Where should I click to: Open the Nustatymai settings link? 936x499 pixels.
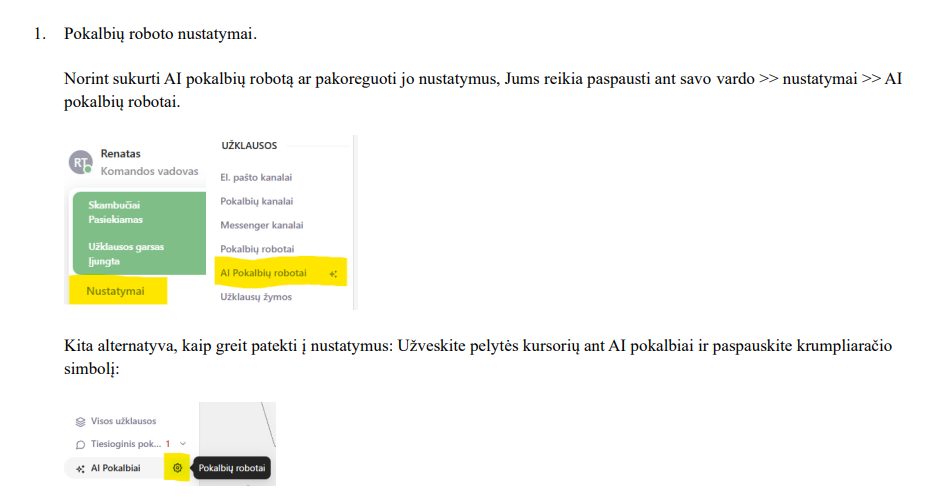point(115,291)
